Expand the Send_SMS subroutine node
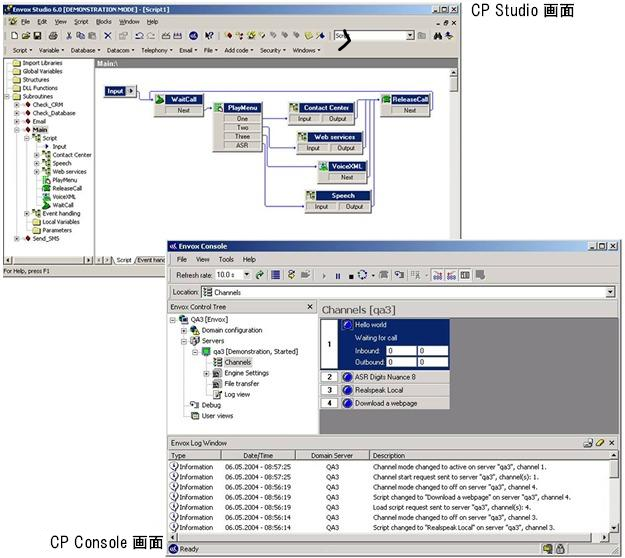 [x=17, y=238]
